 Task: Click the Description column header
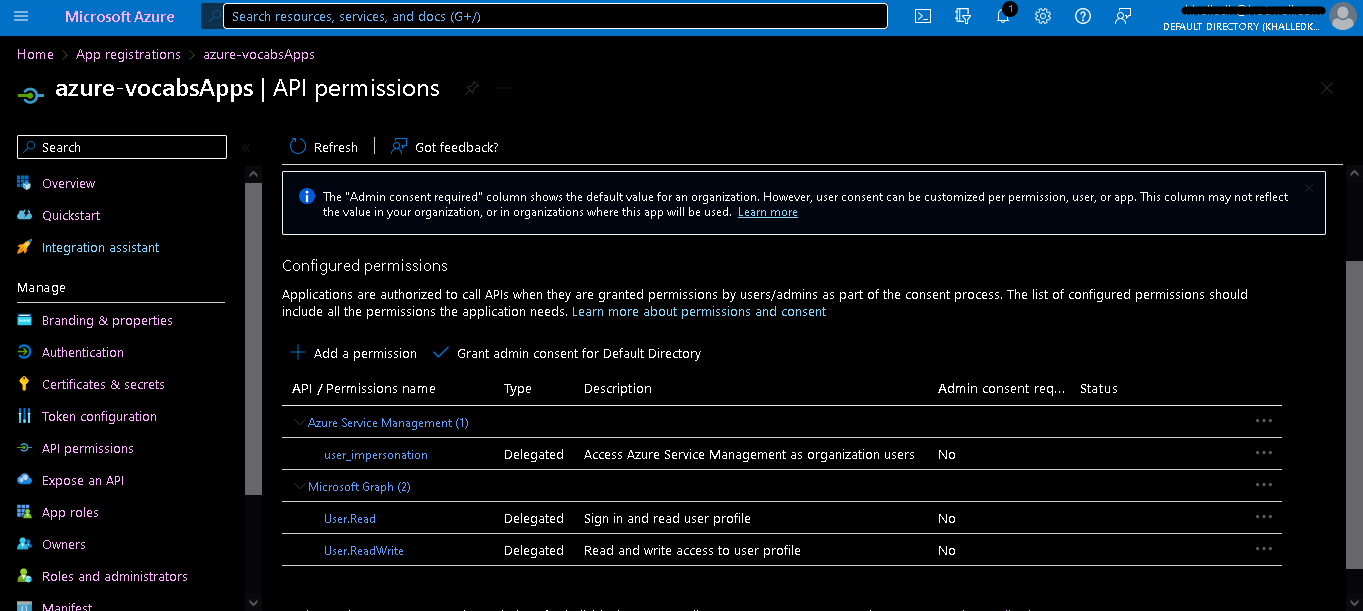(618, 388)
